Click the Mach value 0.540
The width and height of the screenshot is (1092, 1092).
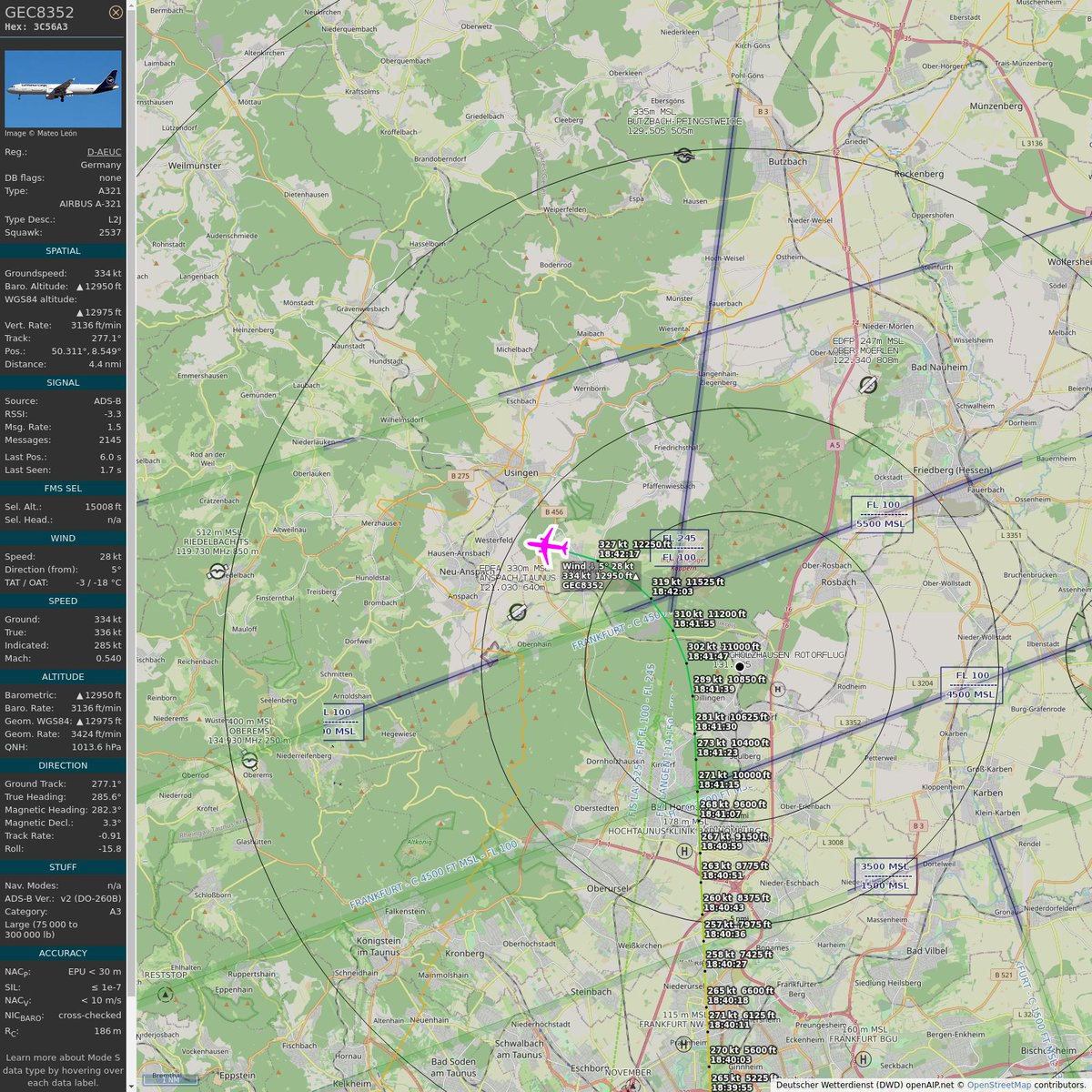[108, 658]
